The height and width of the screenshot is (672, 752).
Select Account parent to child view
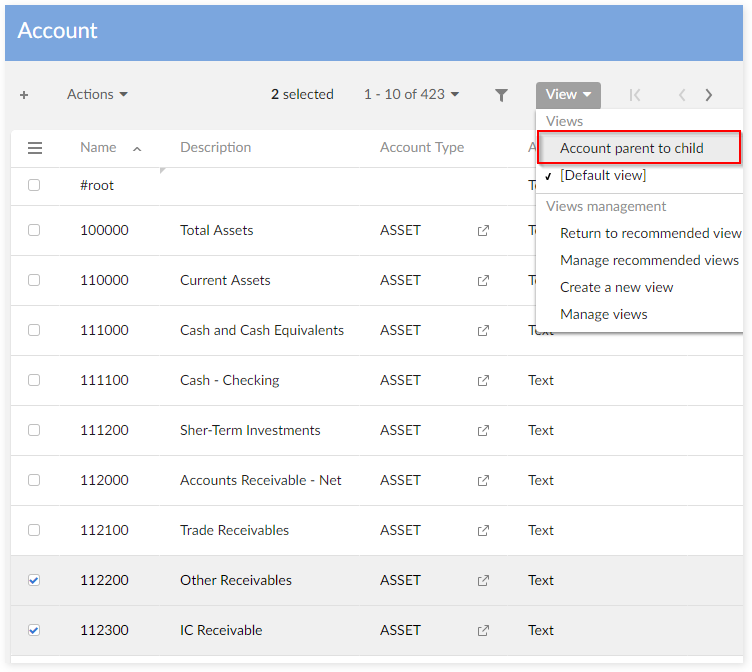[x=632, y=148]
